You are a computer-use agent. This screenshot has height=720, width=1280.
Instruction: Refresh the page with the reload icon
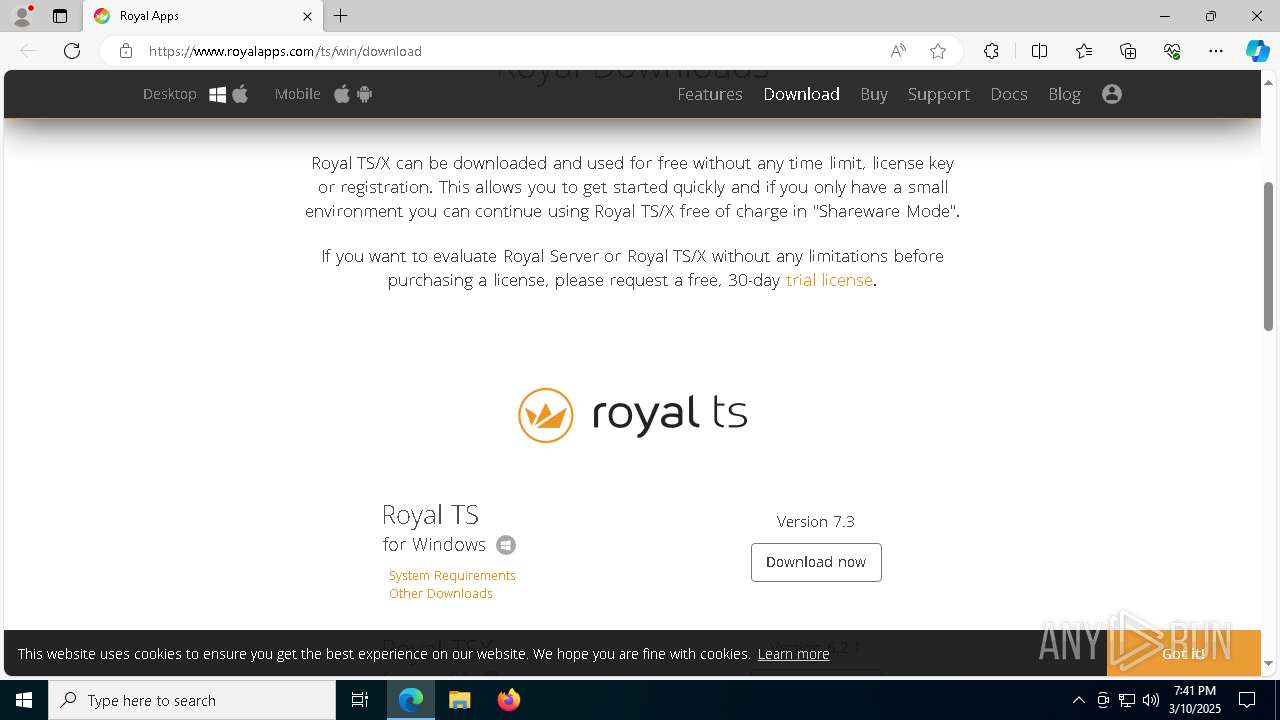[72, 51]
